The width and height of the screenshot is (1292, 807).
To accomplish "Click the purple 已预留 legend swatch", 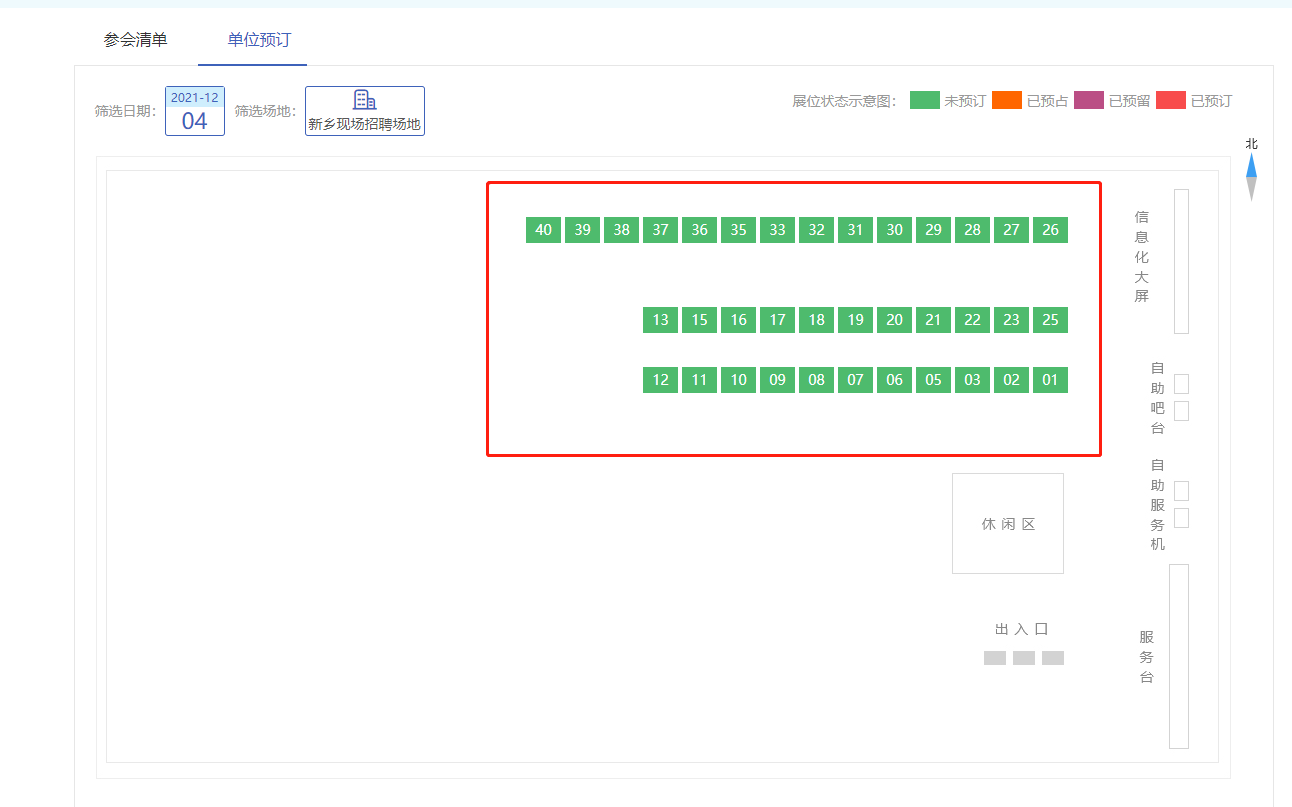I will 1089,101.
